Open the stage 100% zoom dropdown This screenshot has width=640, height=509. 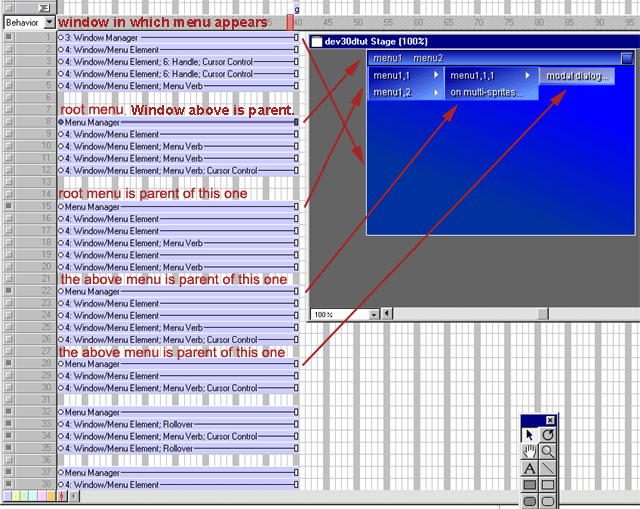click(x=375, y=314)
